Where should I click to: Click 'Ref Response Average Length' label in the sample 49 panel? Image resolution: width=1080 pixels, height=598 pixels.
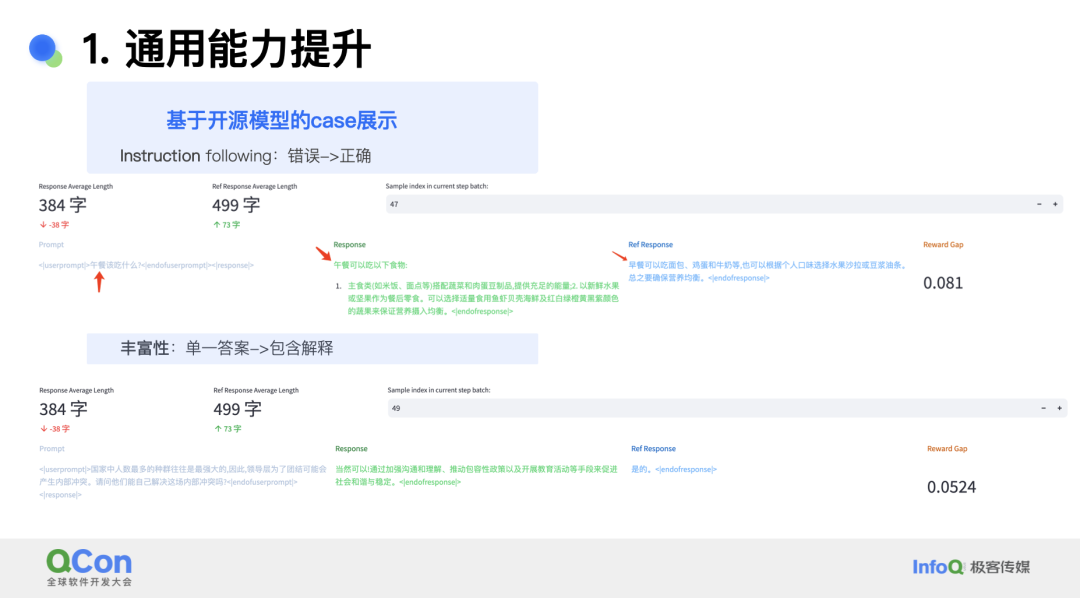pyautogui.click(x=256, y=390)
